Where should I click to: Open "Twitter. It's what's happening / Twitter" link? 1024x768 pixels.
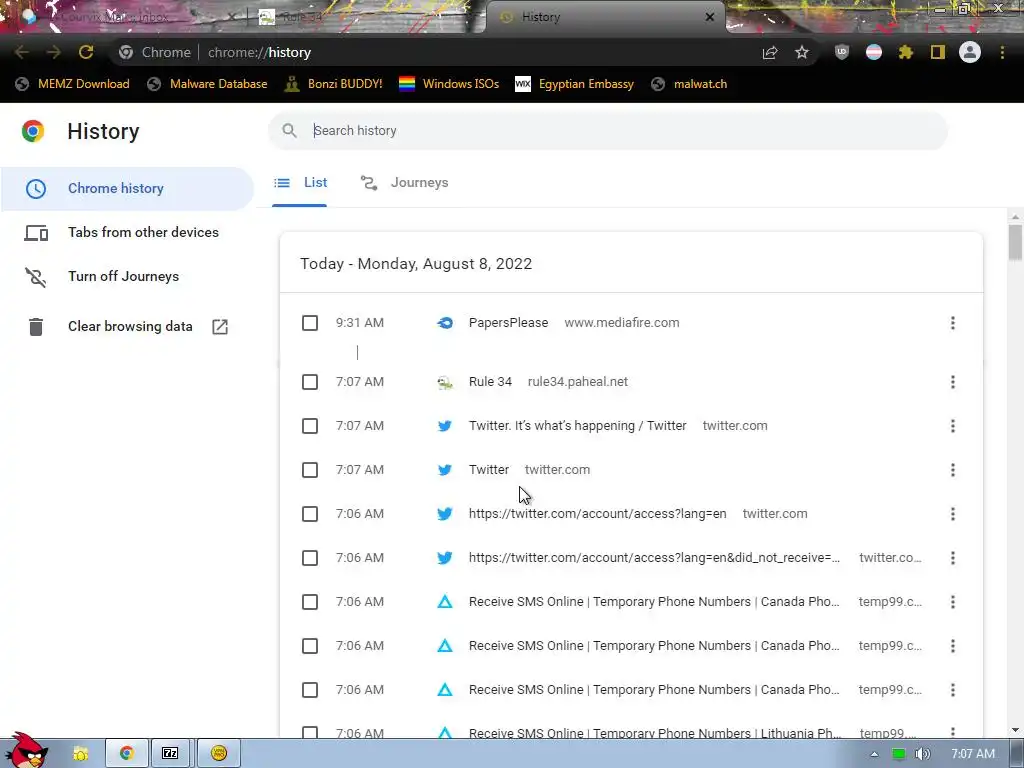click(577, 426)
